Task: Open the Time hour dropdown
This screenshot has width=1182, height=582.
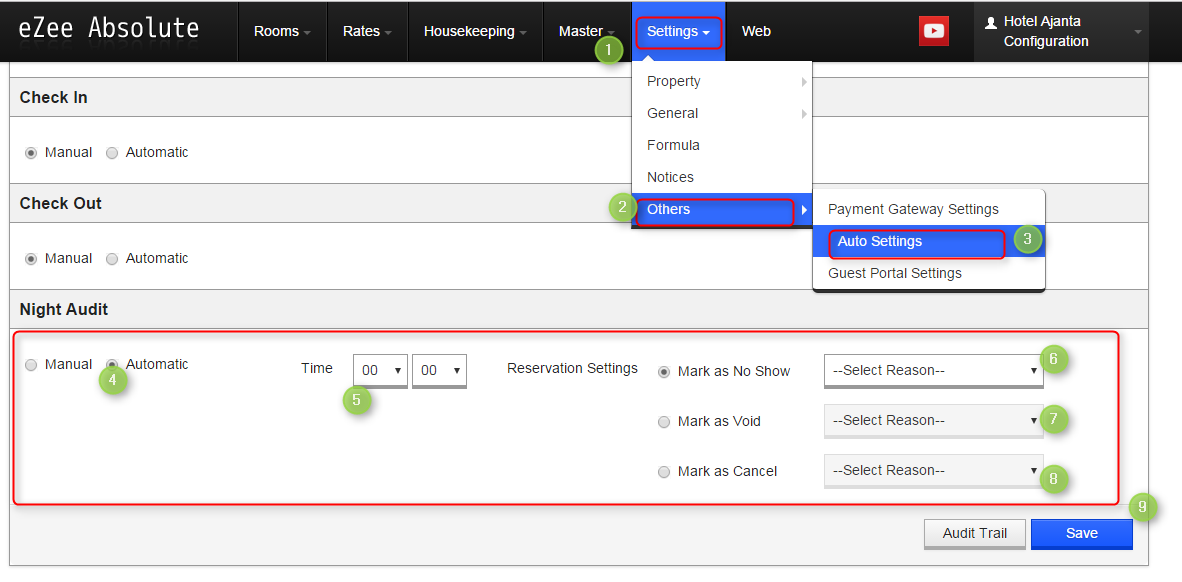Action: [380, 371]
